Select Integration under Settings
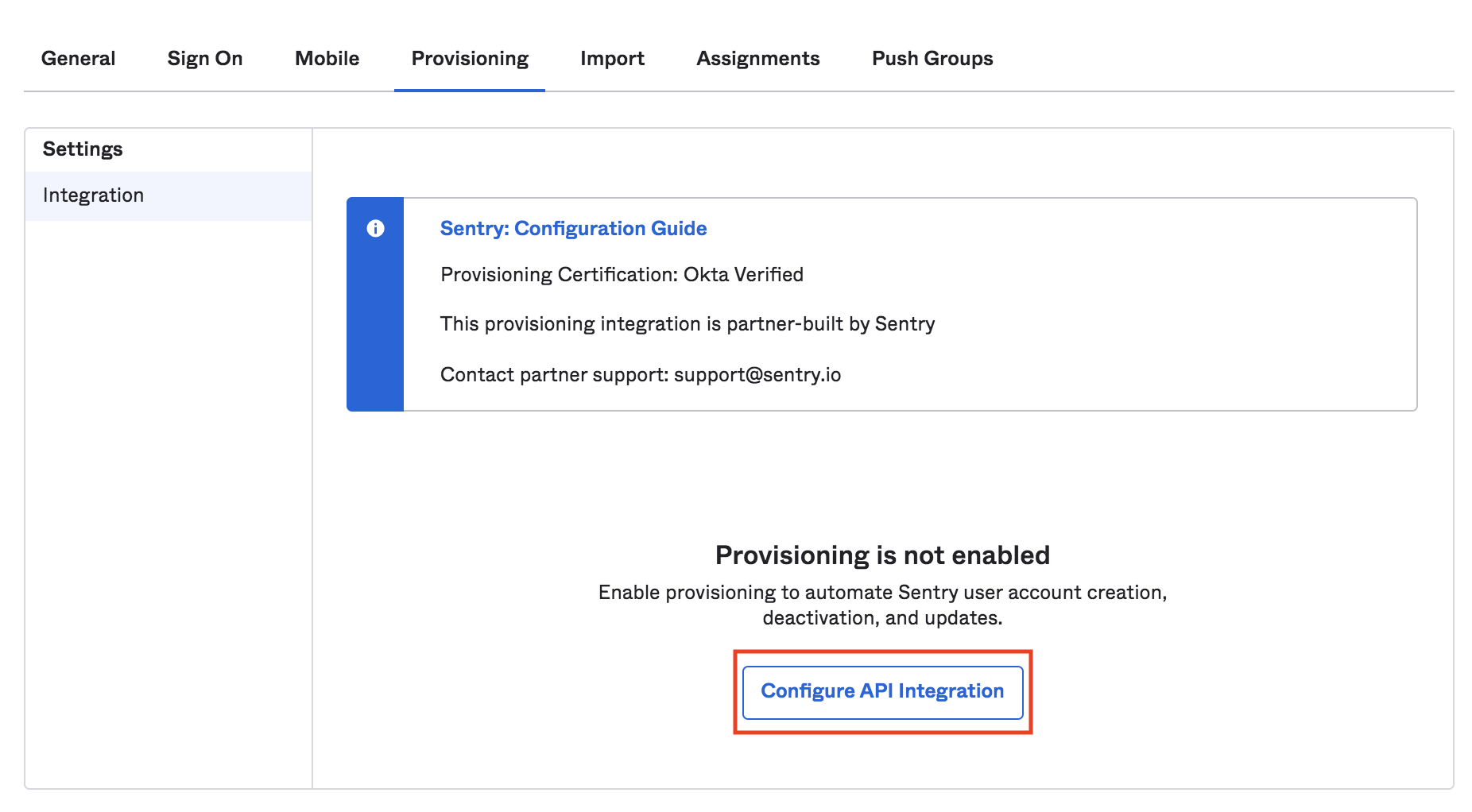Viewport: 1472px width, 812px height. [93, 195]
